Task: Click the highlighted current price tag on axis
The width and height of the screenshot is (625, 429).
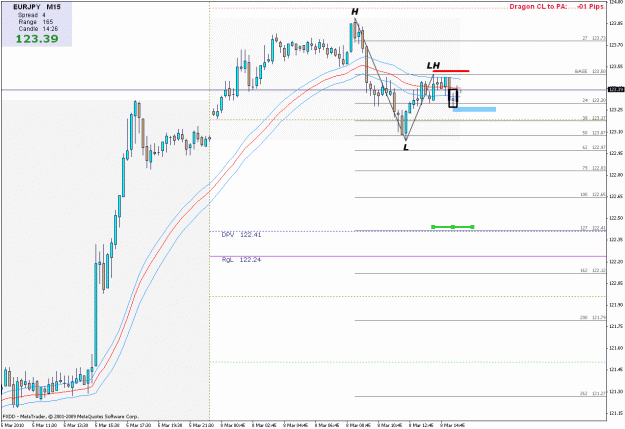Action: click(x=616, y=89)
